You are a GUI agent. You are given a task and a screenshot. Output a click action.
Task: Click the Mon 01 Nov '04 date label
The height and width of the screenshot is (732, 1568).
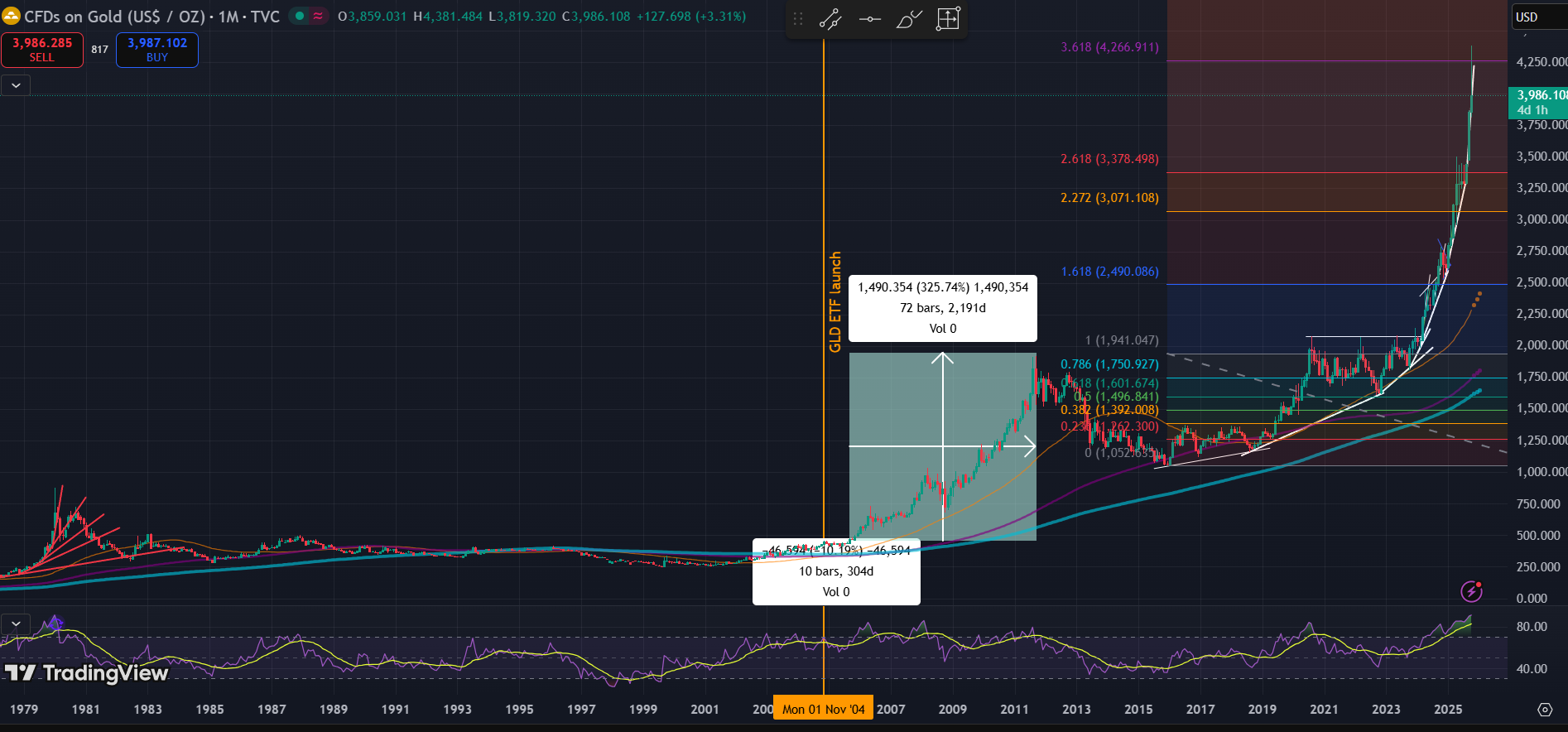coord(824,709)
